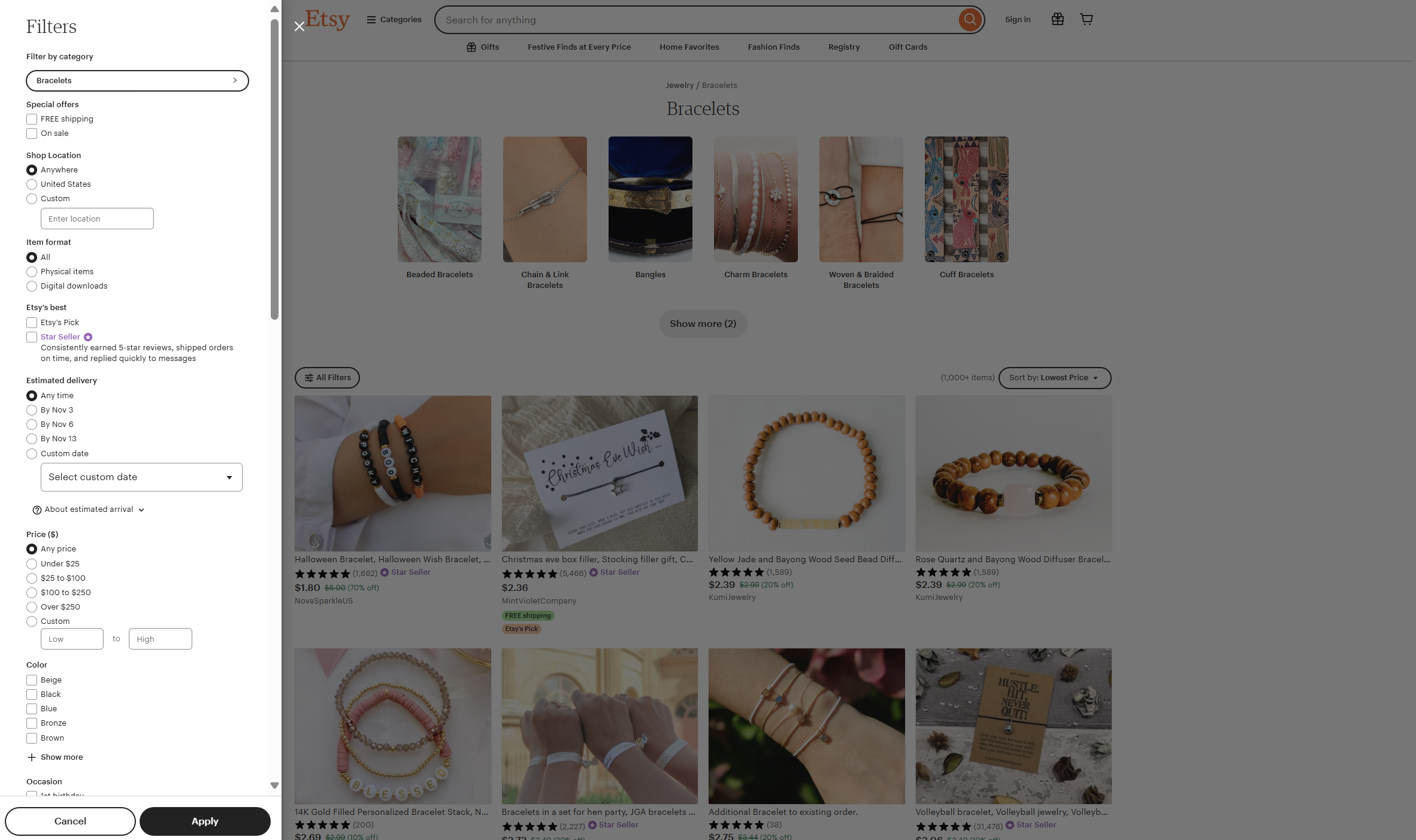Screen dimensions: 1416x840
Task: Open the Select custom date delivery dropdown
Action: pyautogui.click(x=141, y=477)
